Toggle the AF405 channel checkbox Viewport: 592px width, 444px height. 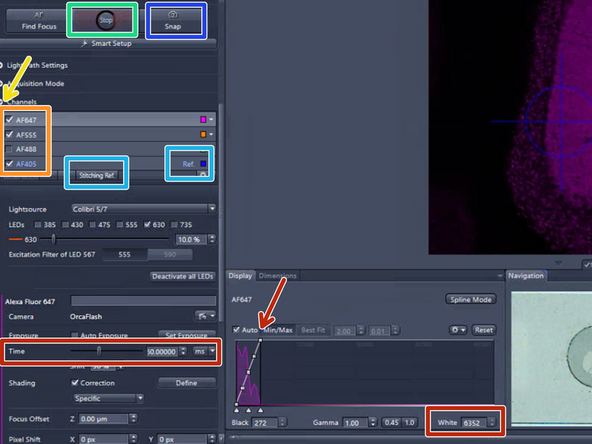click(x=9, y=163)
